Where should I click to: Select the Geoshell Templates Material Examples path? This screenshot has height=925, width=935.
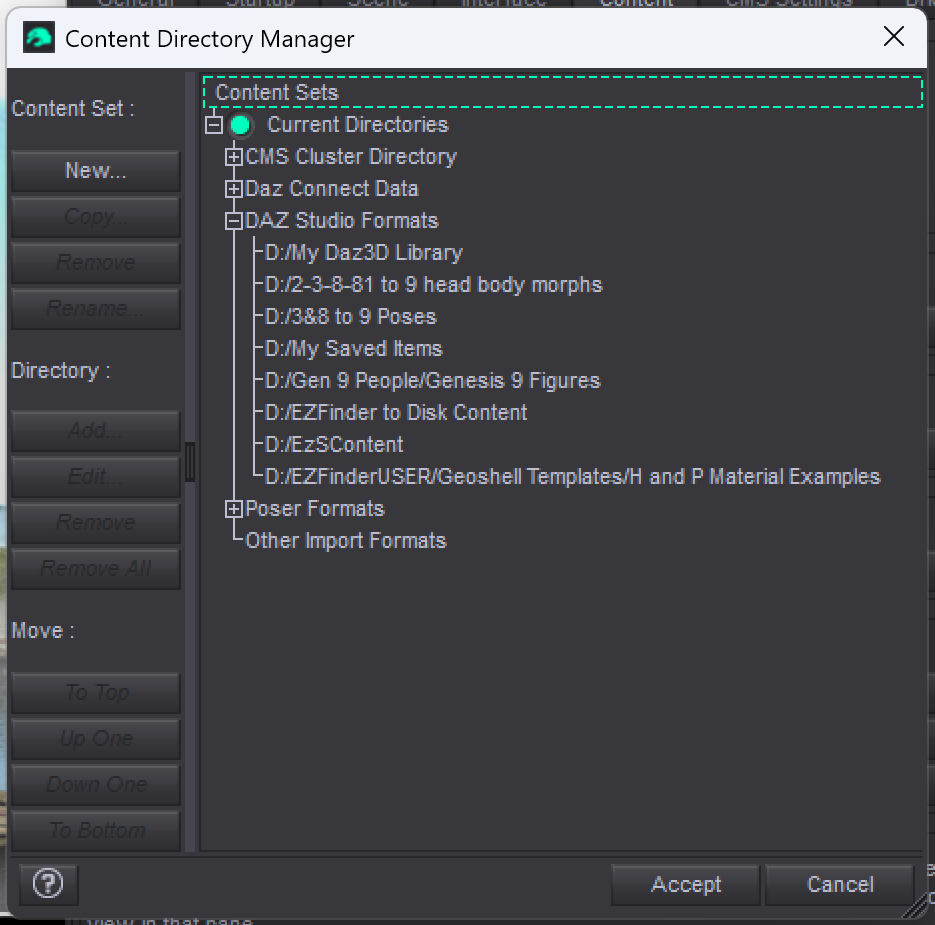point(572,477)
